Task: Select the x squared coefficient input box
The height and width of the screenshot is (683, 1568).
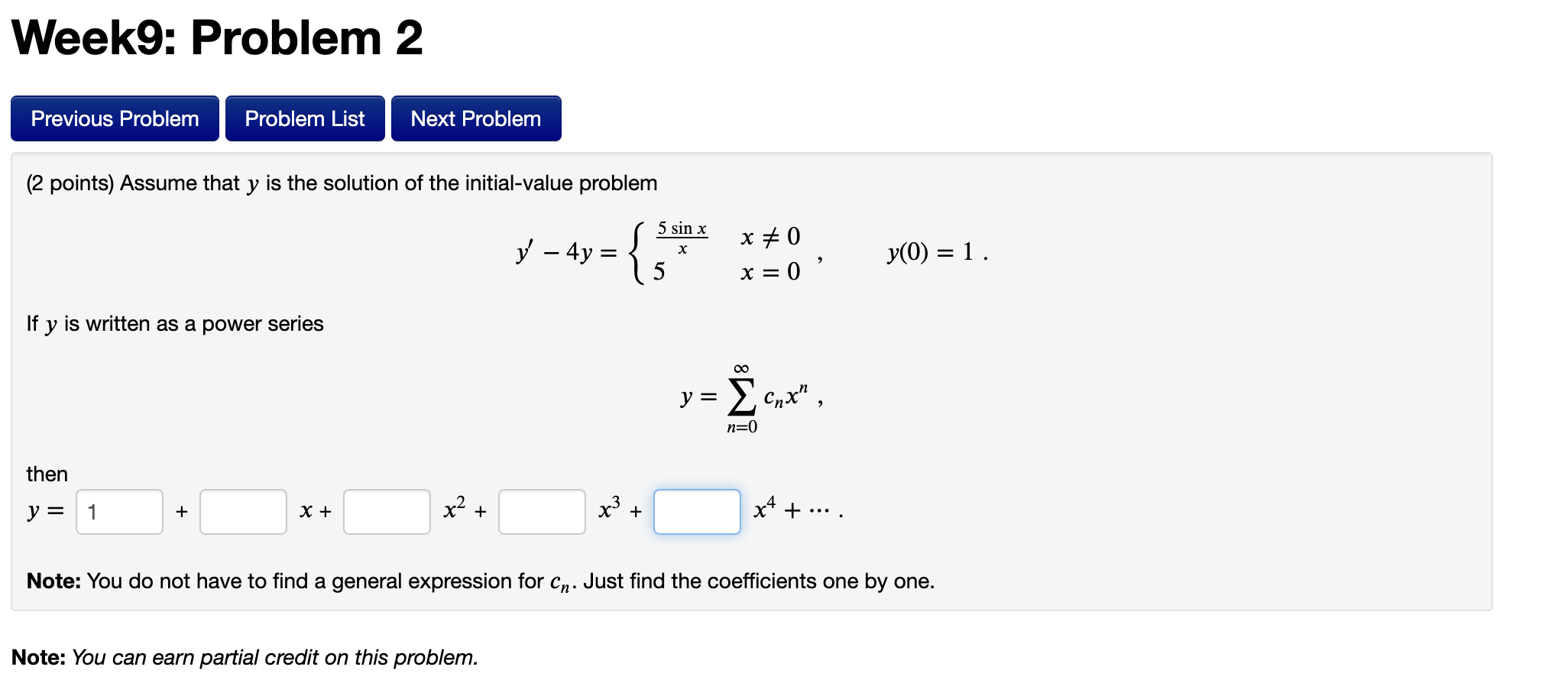Action: click(x=386, y=511)
